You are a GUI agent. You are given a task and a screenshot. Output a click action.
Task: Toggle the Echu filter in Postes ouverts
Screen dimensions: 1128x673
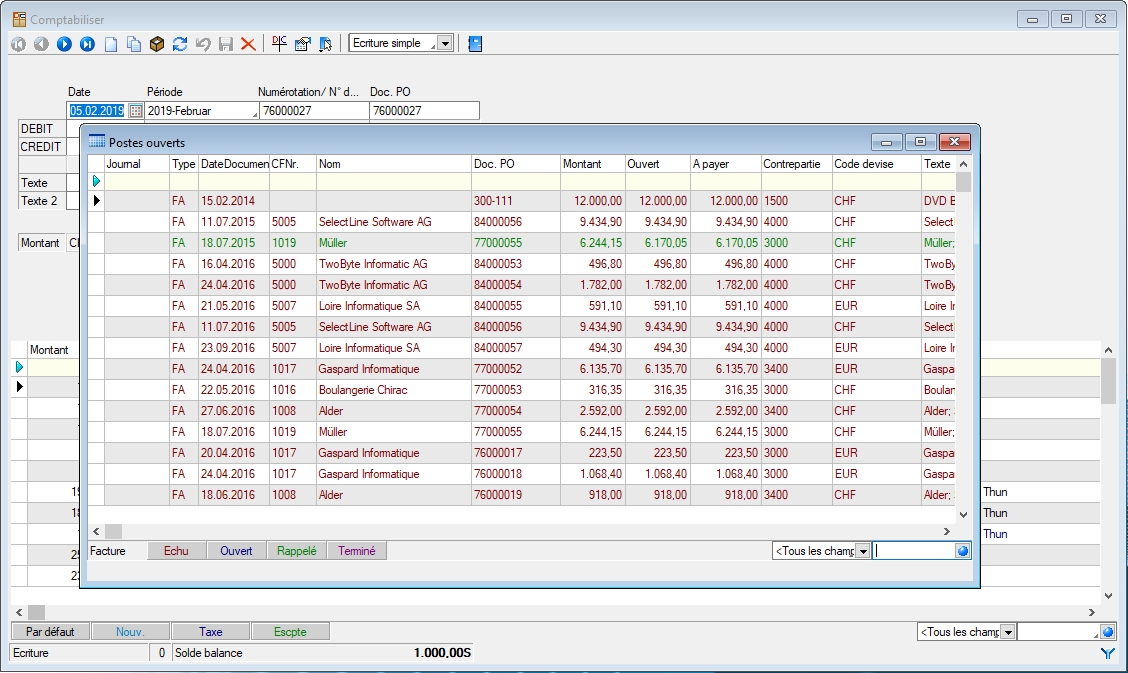[176, 550]
